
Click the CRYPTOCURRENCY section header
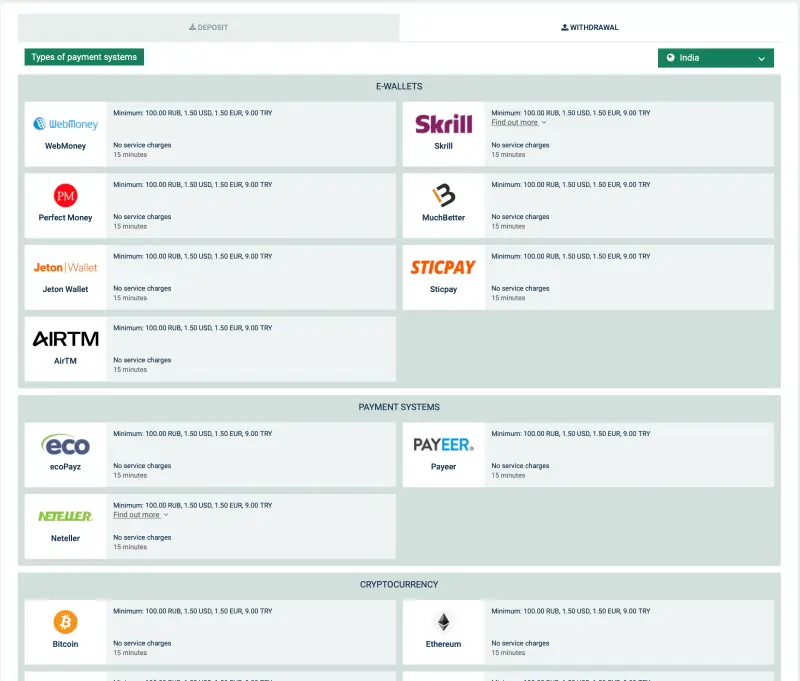point(399,584)
